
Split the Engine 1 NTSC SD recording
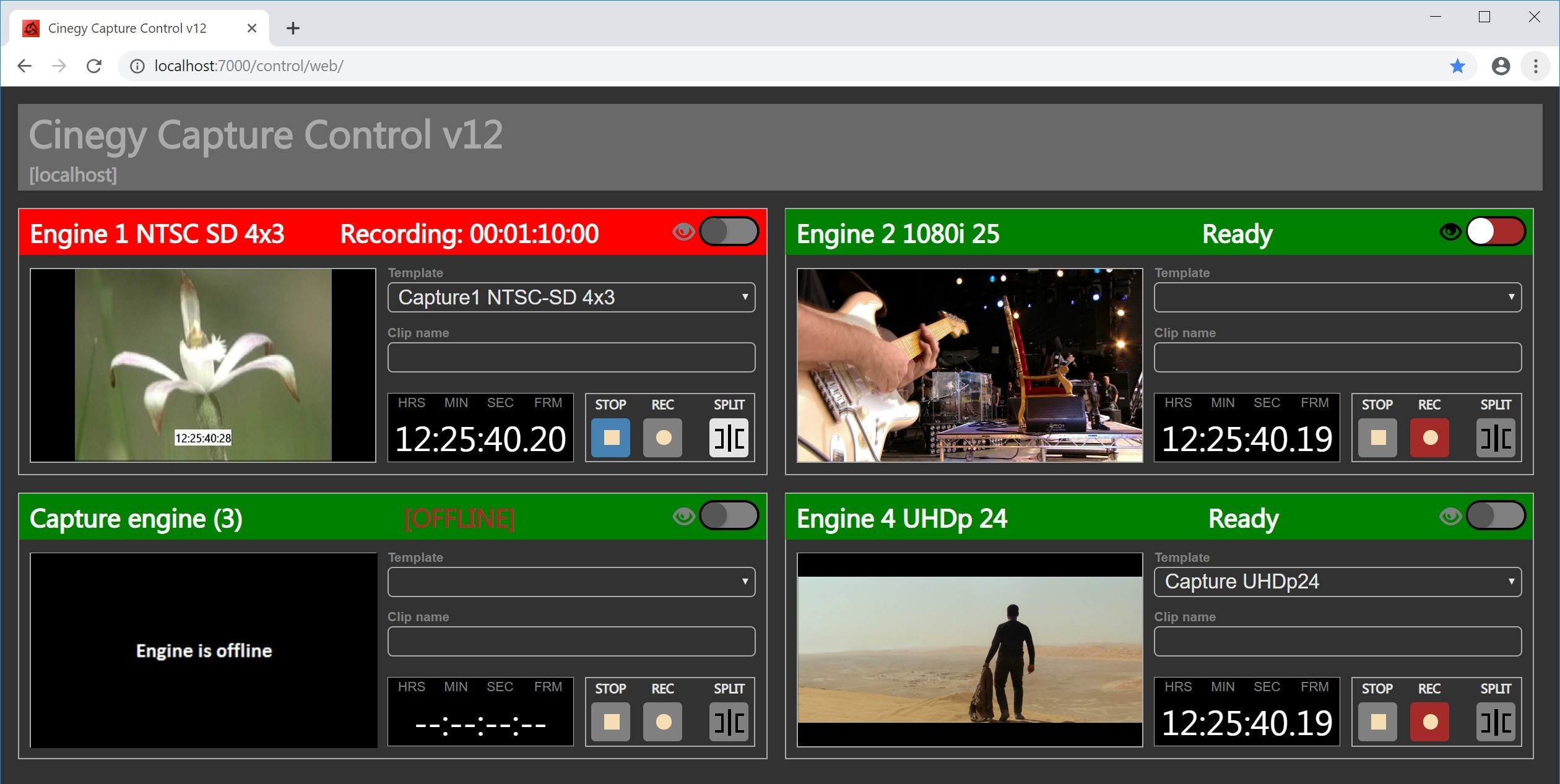(x=729, y=437)
